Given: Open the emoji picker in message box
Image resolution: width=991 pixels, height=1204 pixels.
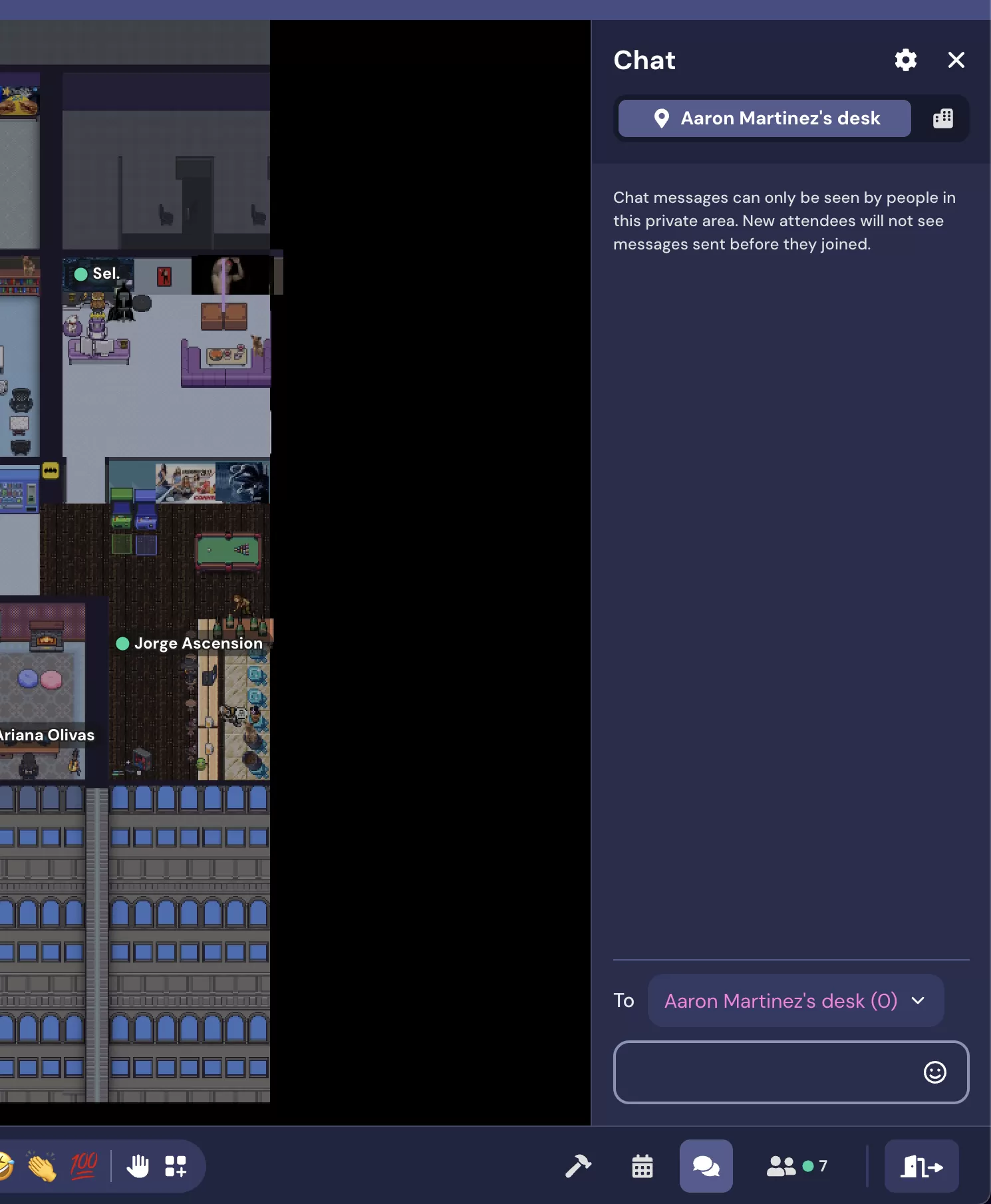Looking at the screenshot, I should 934,1072.
